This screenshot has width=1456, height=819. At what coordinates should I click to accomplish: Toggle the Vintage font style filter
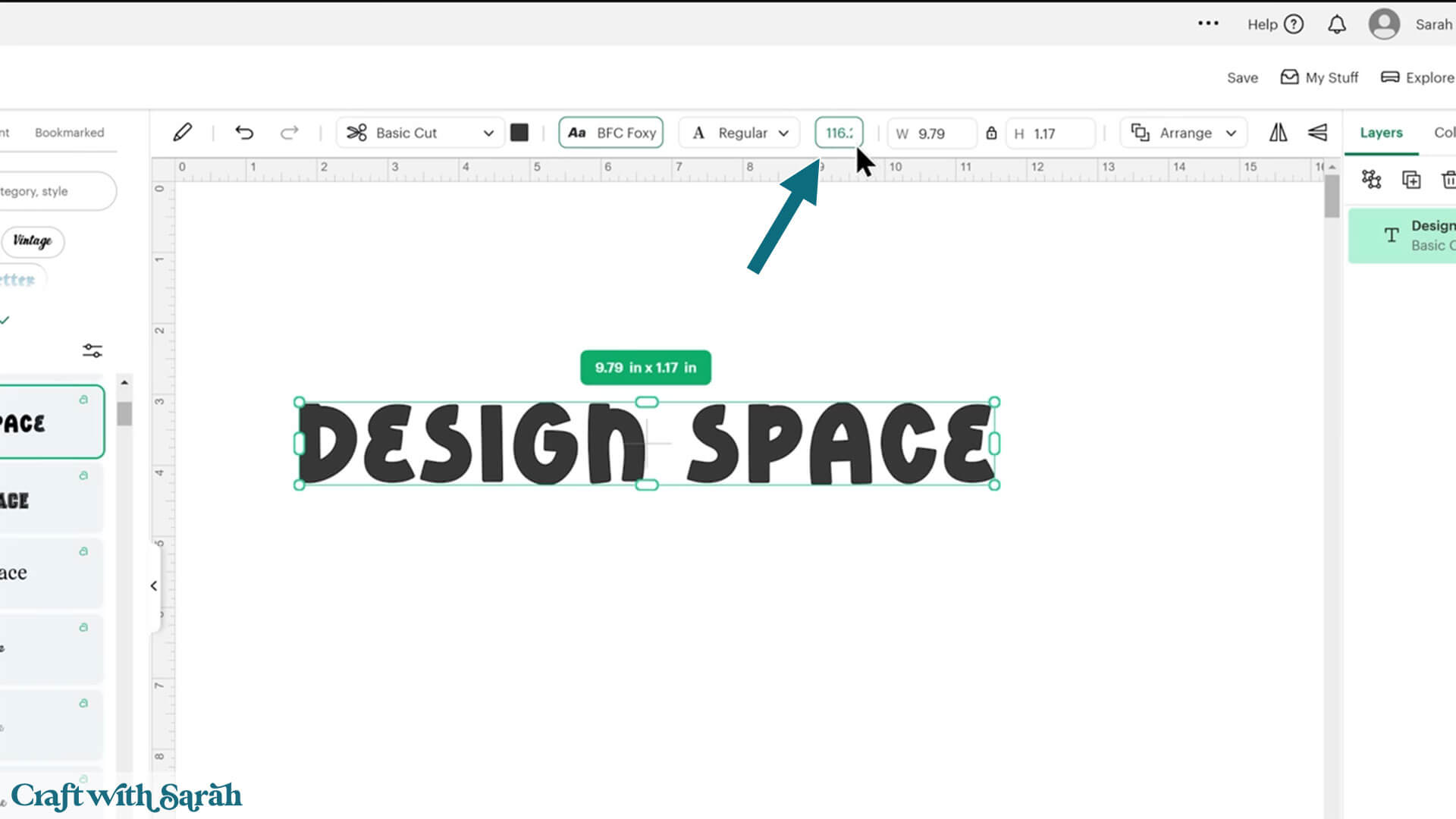click(x=33, y=241)
